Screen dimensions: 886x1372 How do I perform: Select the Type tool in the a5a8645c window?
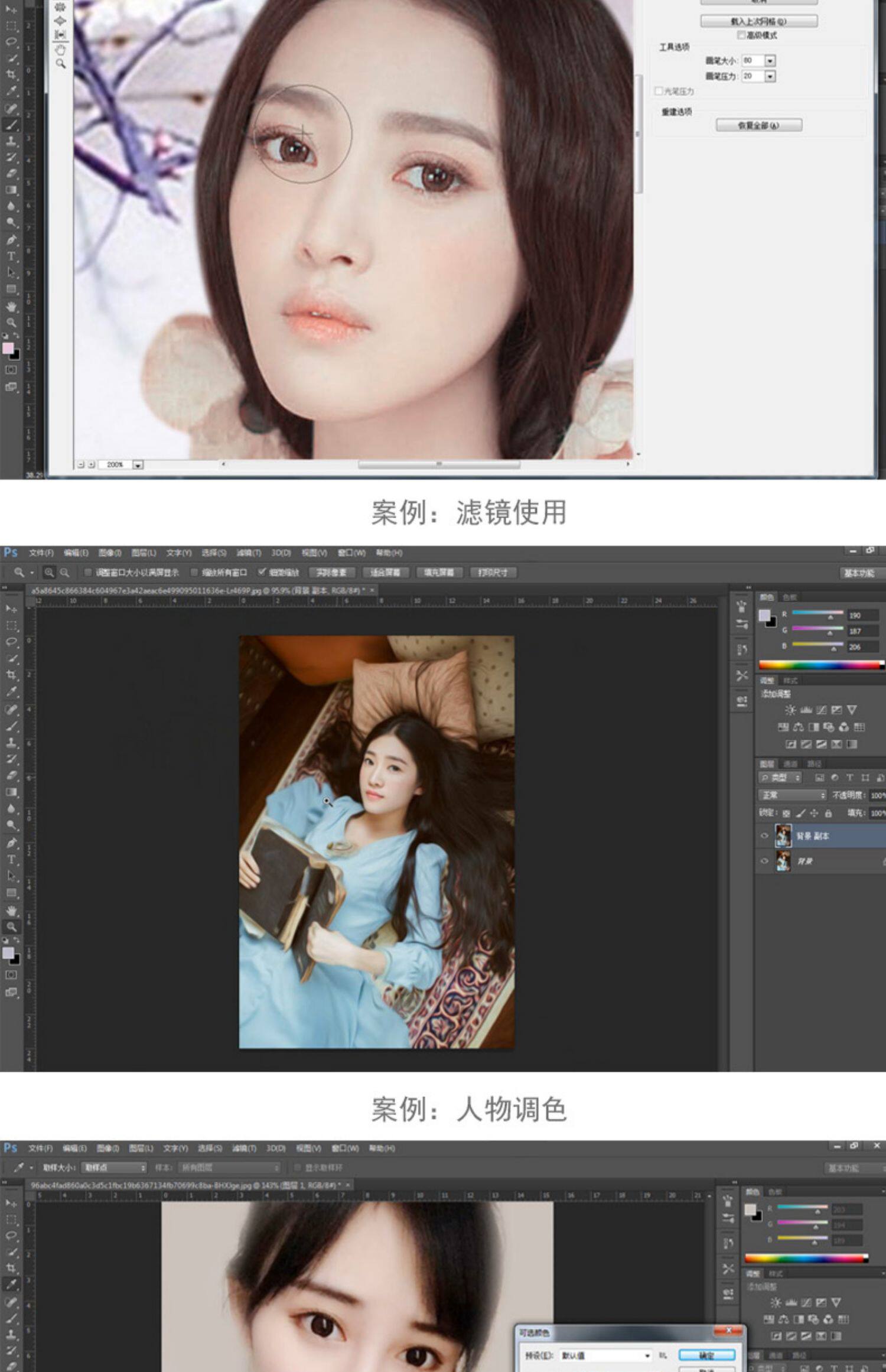[11, 860]
